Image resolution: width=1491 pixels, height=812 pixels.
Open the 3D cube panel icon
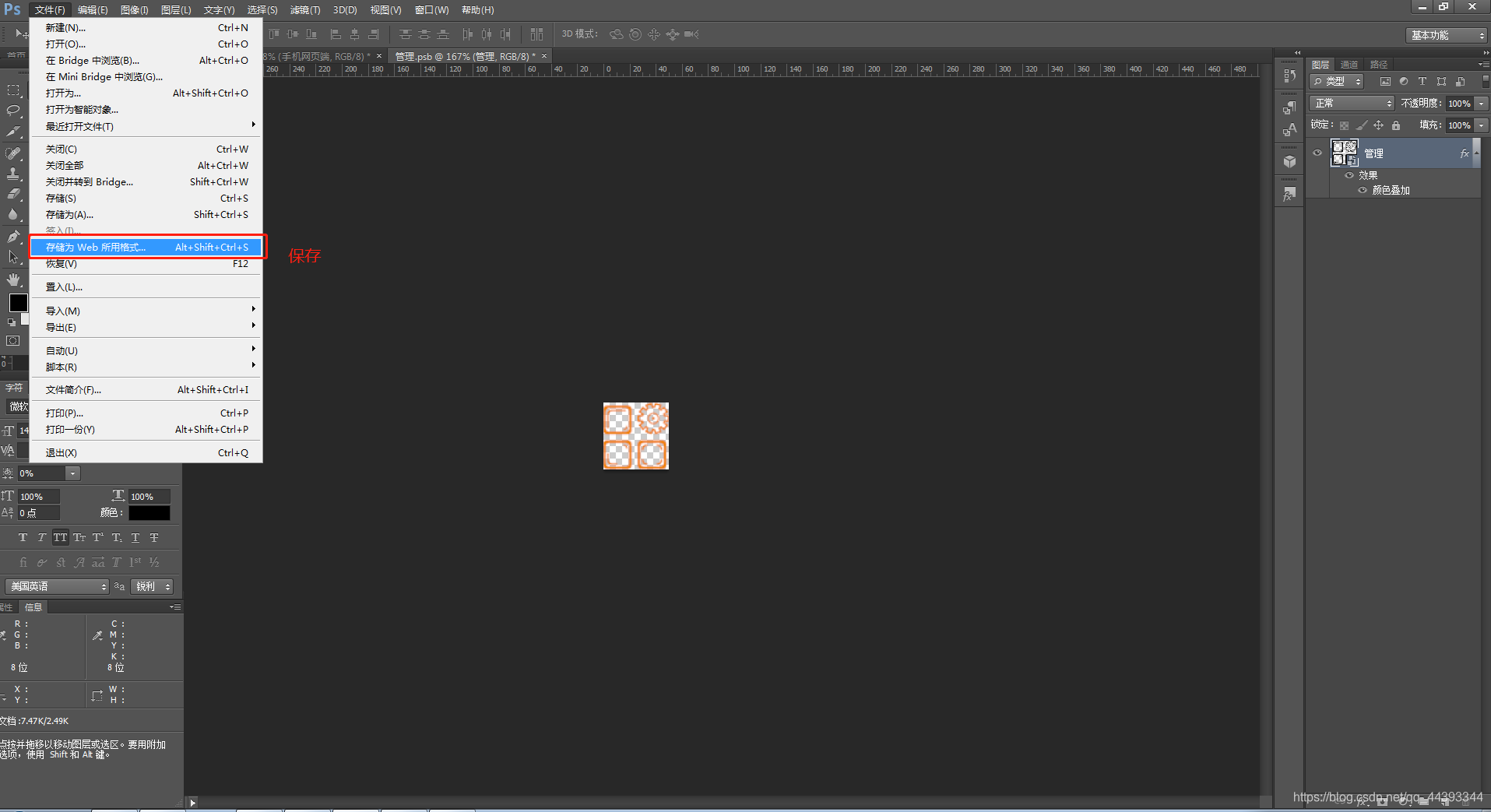click(x=1289, y=161)
